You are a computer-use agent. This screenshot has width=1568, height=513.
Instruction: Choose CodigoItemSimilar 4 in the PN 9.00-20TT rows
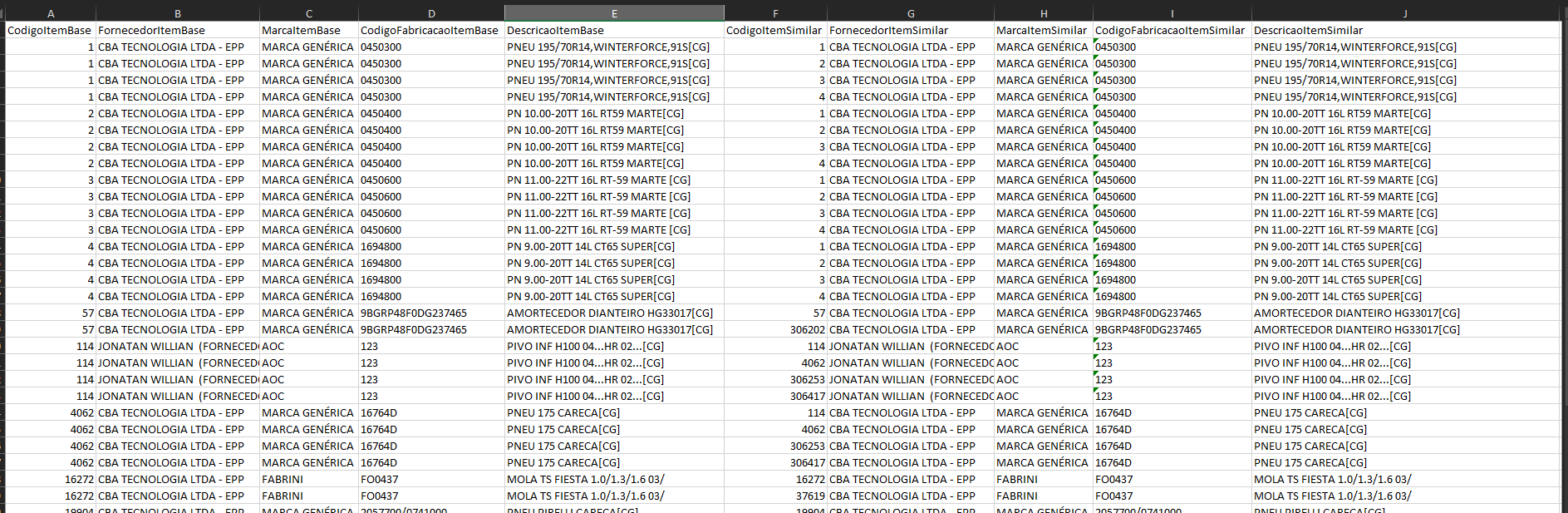[x=775, y=296]
